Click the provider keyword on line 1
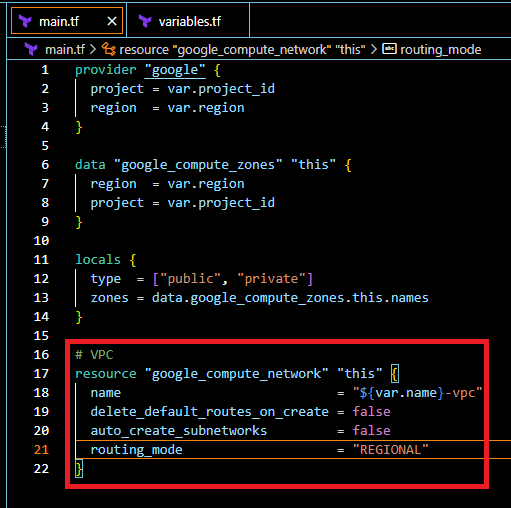Image resolution: width=511 pixels, height=508 pixels. tap(106, 70)
